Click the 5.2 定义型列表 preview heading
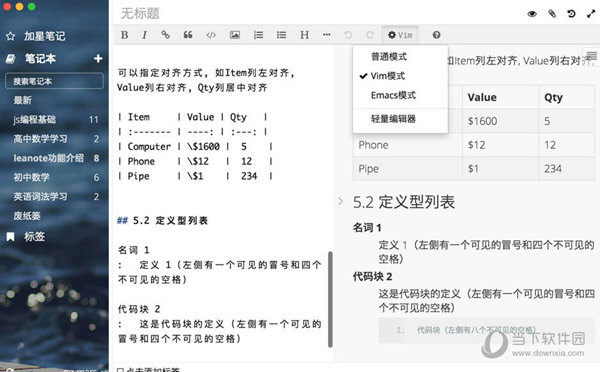 404,202
